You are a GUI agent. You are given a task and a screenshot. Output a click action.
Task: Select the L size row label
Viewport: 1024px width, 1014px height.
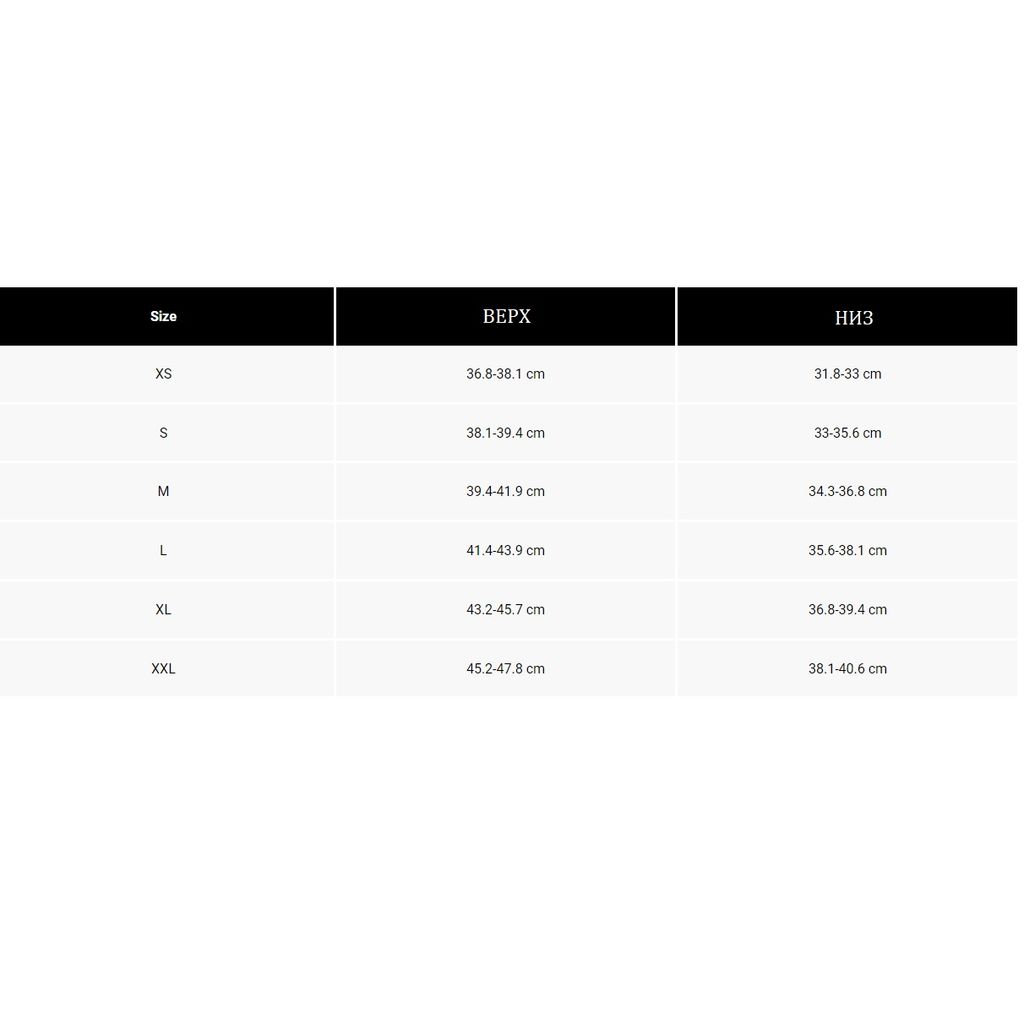tap(163, 550)
